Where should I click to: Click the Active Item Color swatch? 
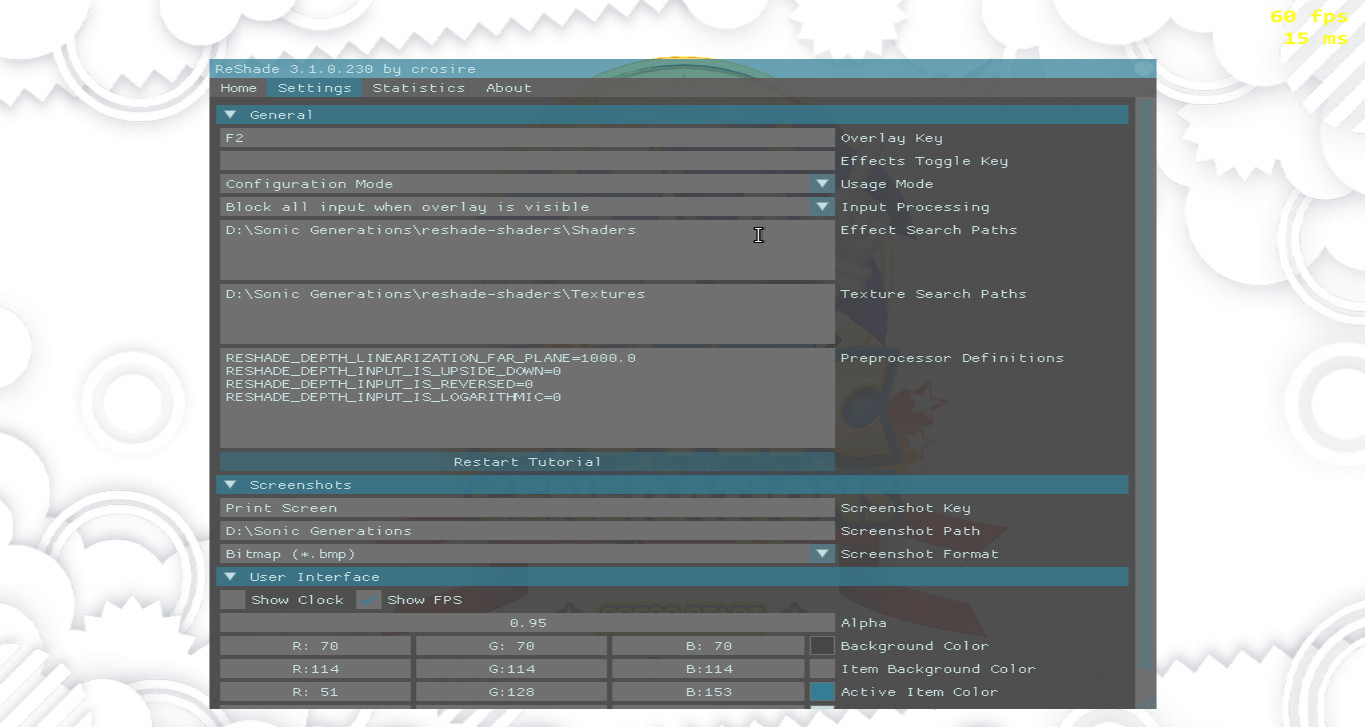click(822, 692)
